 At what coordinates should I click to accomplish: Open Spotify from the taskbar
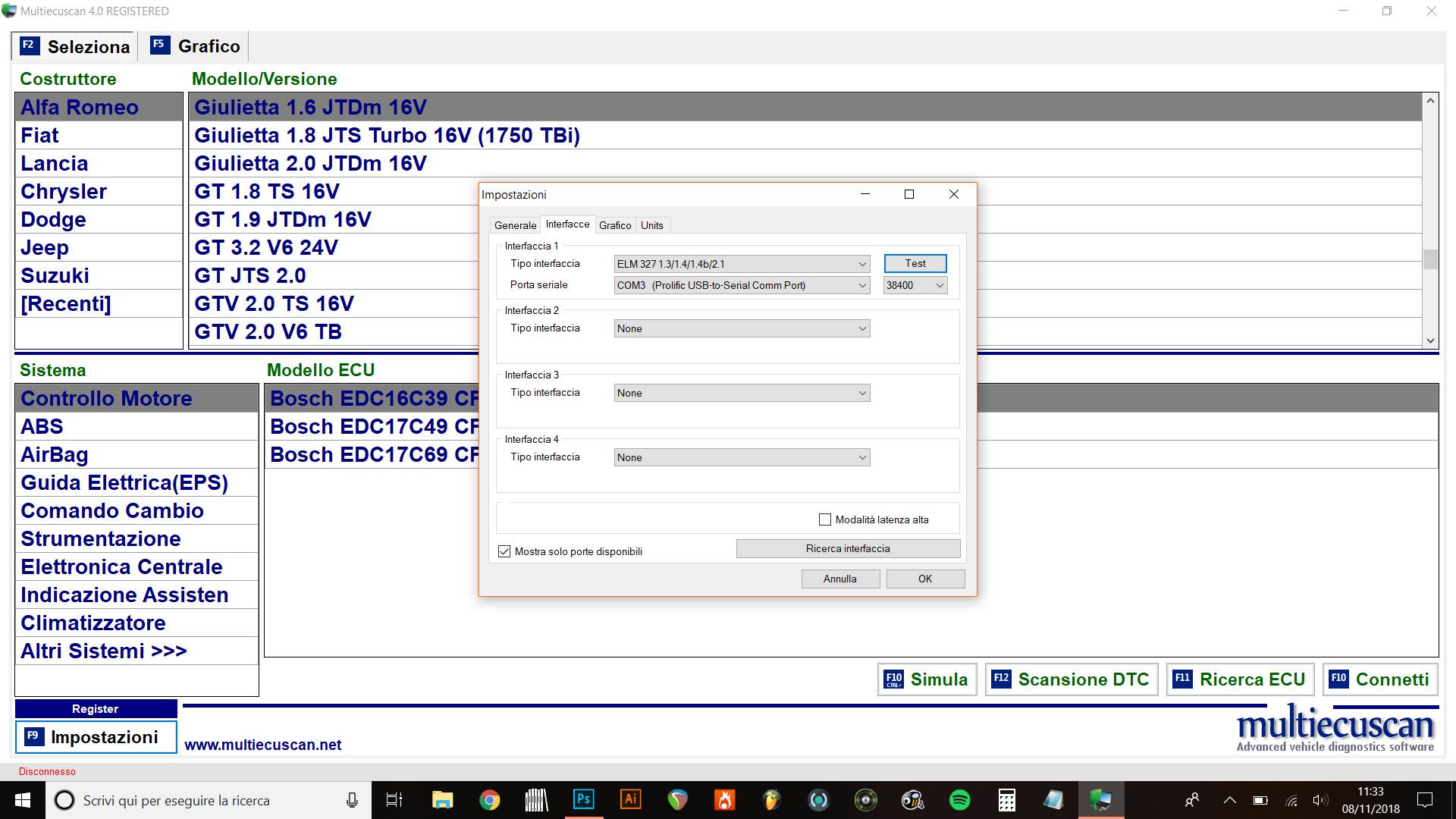[x=959, y=800]
